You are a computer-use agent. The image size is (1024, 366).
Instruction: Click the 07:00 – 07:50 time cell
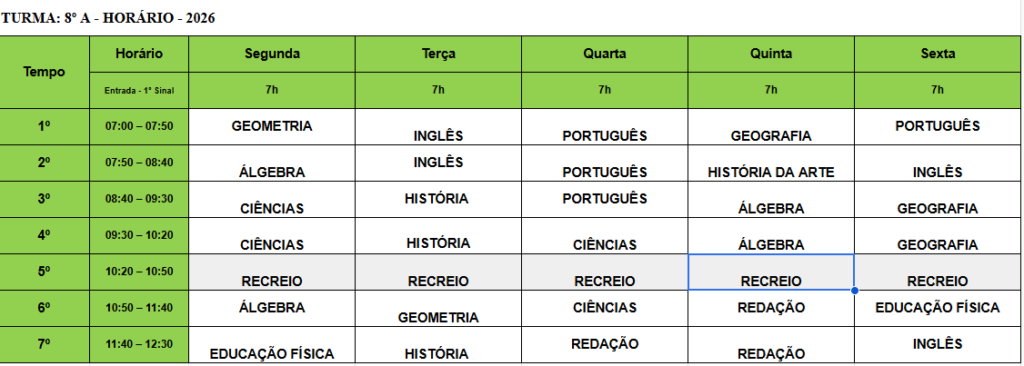[139, 127]
